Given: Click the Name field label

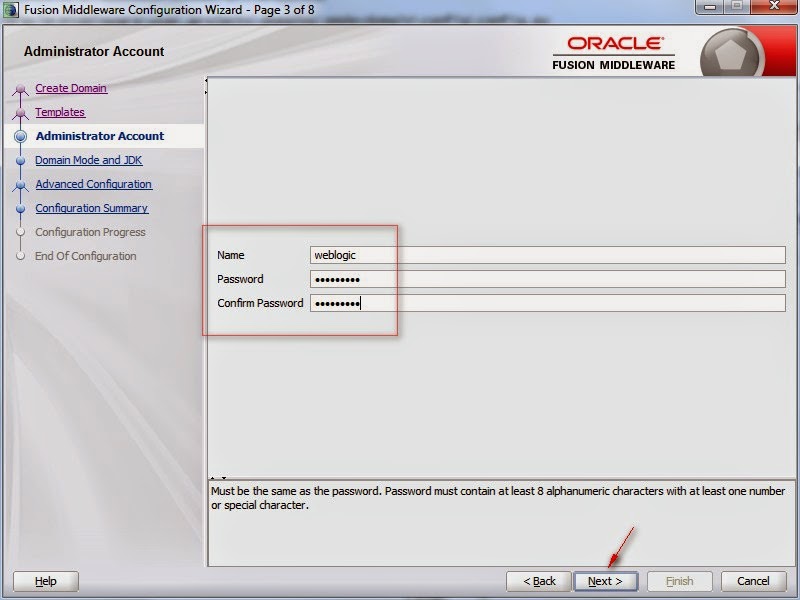Looking at the screenshot, I should pos(231,255).
